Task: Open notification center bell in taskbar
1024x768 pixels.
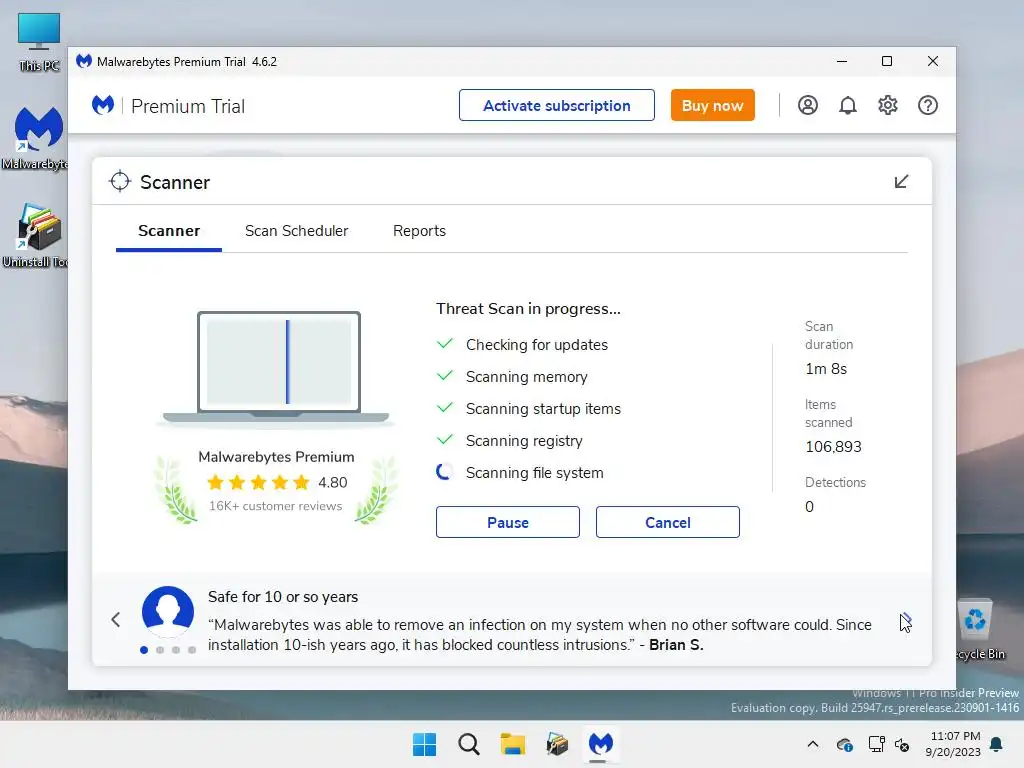Action: (997, 744)
